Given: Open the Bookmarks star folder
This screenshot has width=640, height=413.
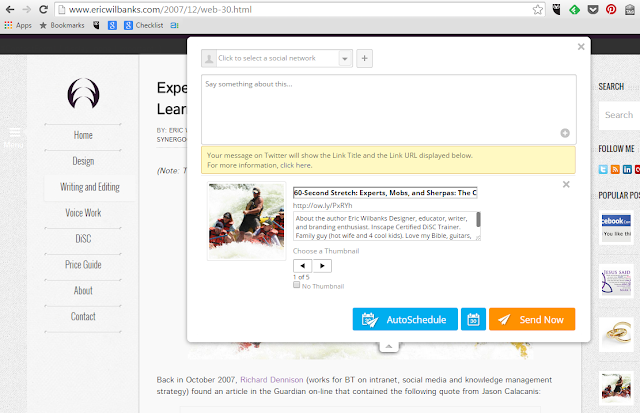Looking at the screenshot, I should [62, 25].
